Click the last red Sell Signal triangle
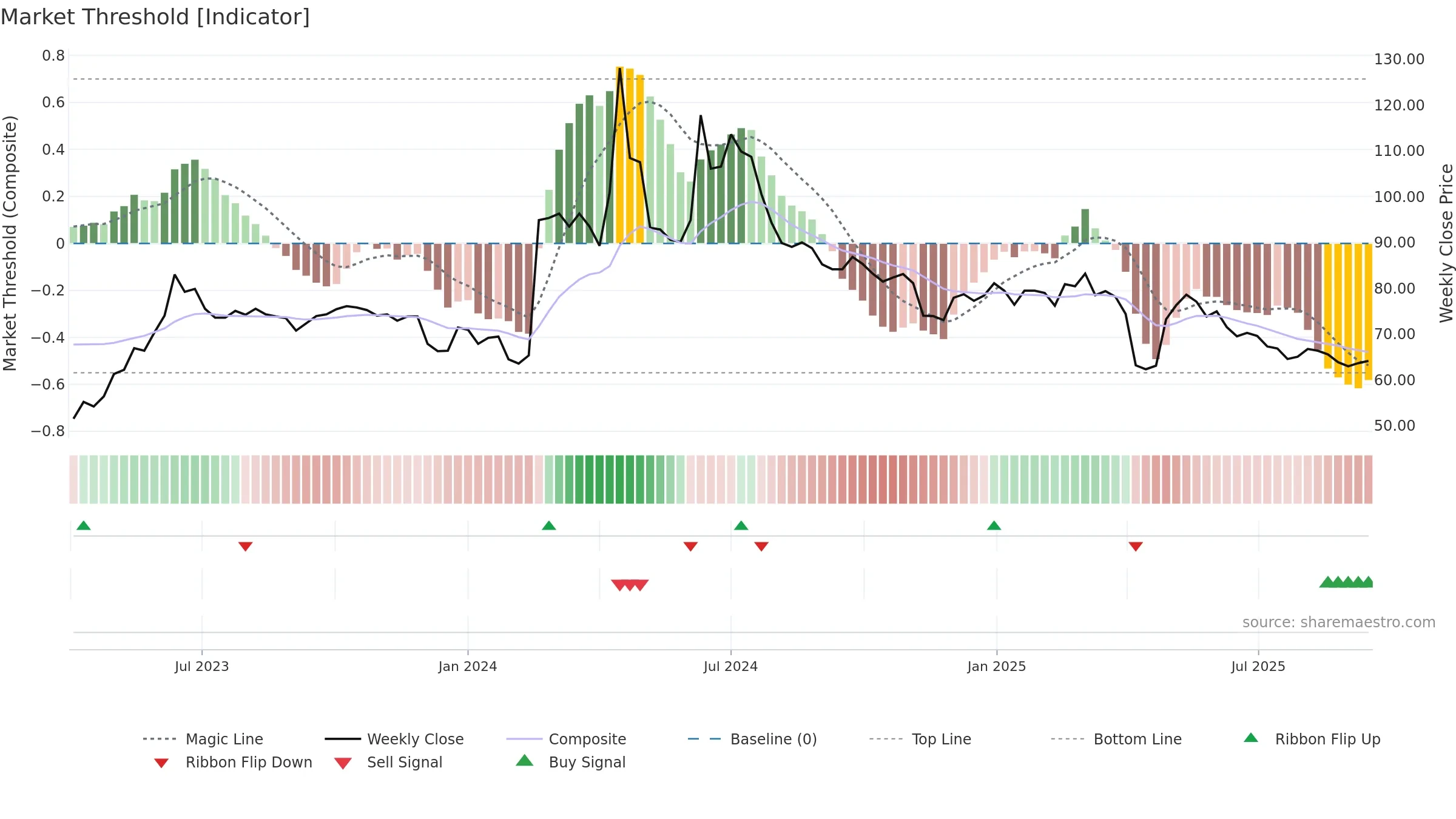 (641, 585)
